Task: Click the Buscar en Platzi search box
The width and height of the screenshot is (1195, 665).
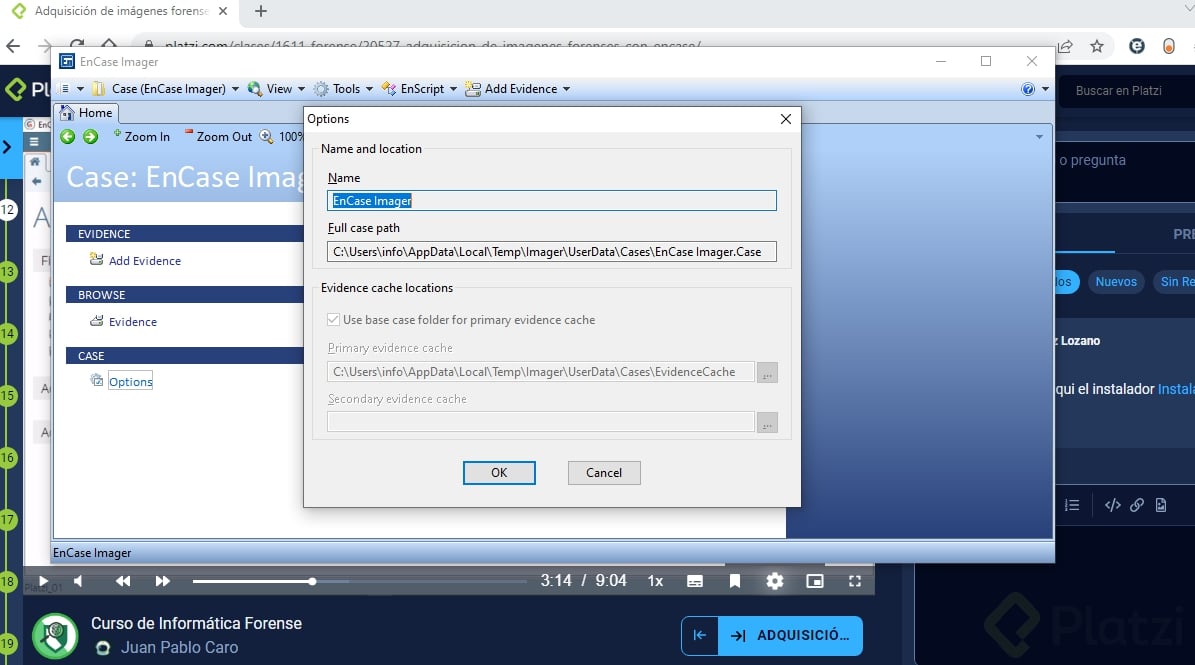Action: 1128,91
